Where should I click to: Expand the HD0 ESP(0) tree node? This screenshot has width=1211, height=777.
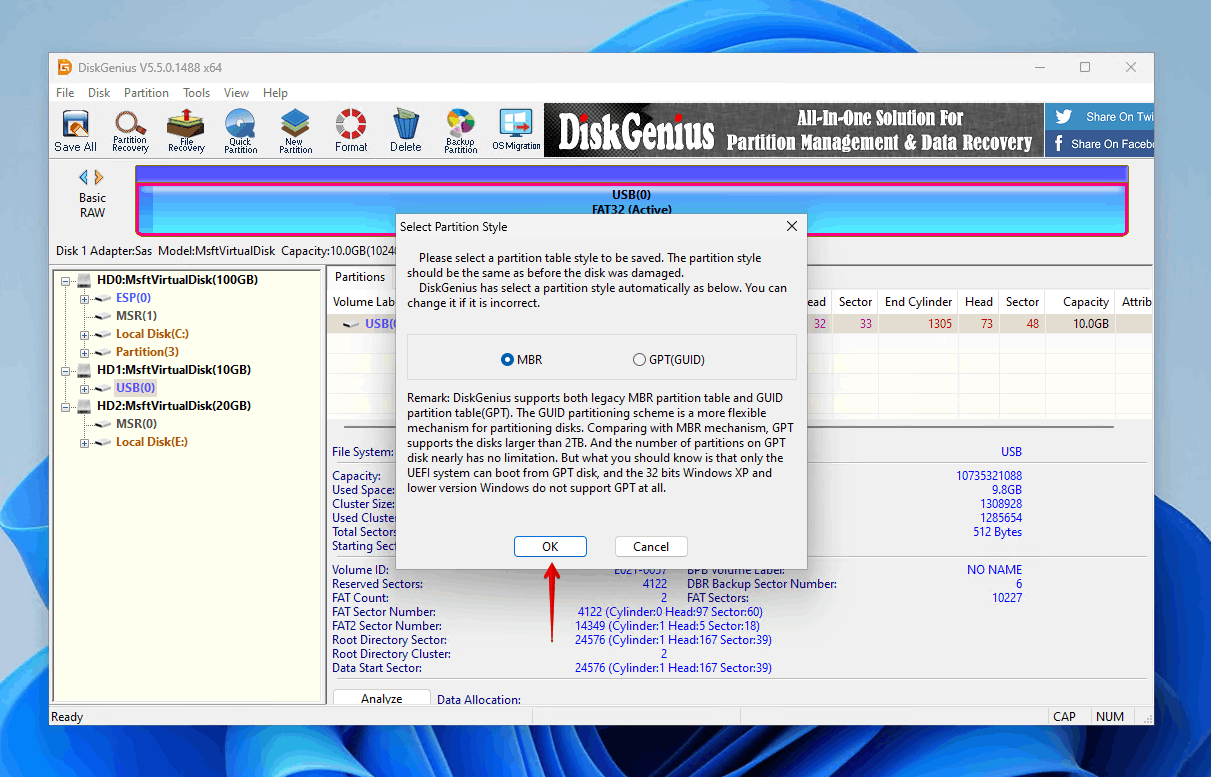pyautogui.click(x=85, y=298)
